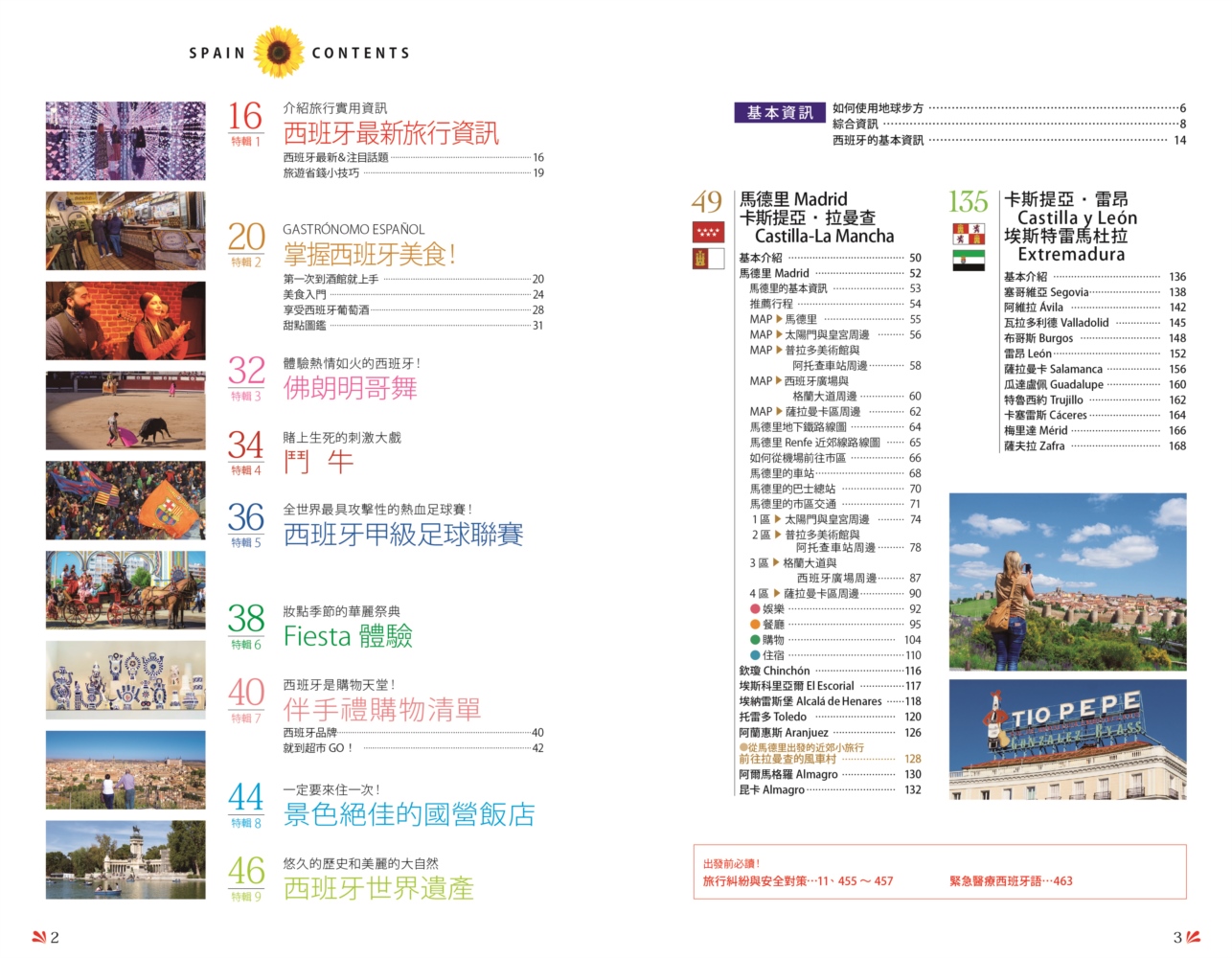
Task: Click the blue dot beside 住宿
Action: tap(755, 655)
